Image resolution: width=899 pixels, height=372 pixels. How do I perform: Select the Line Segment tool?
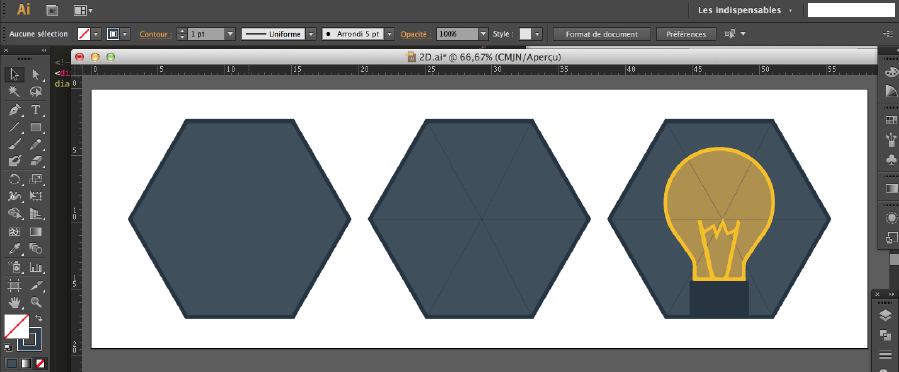click(x=15, y=127)
